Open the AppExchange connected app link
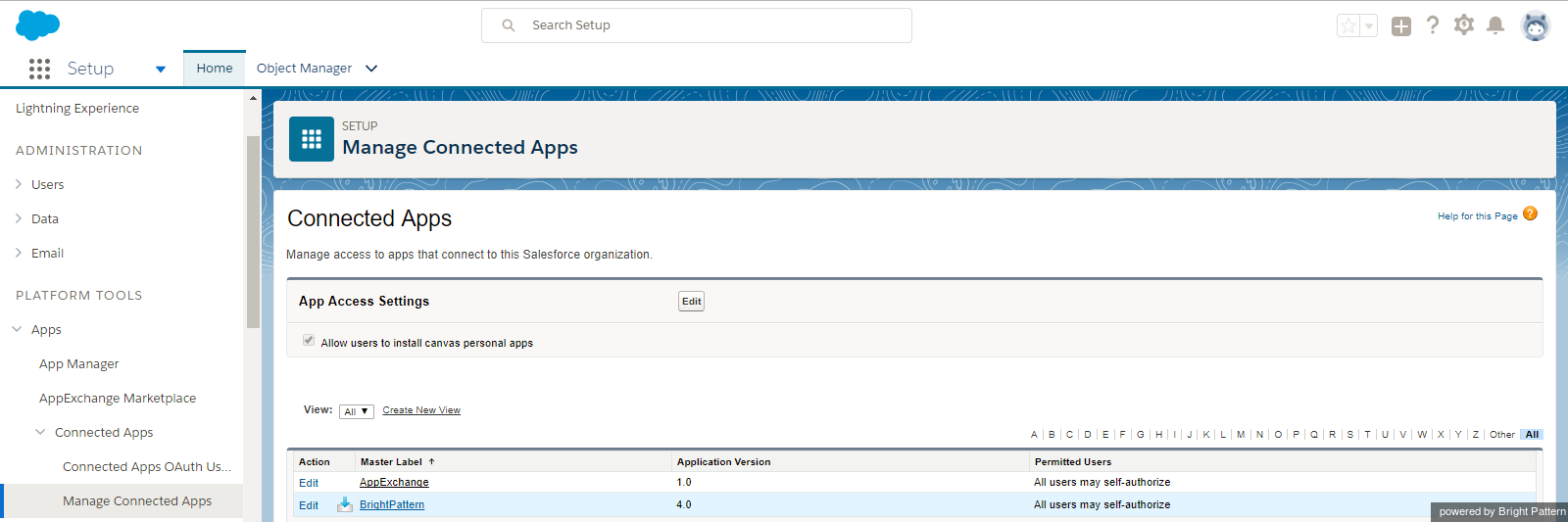Screen dimensions: 1568x522 [394, 482]
